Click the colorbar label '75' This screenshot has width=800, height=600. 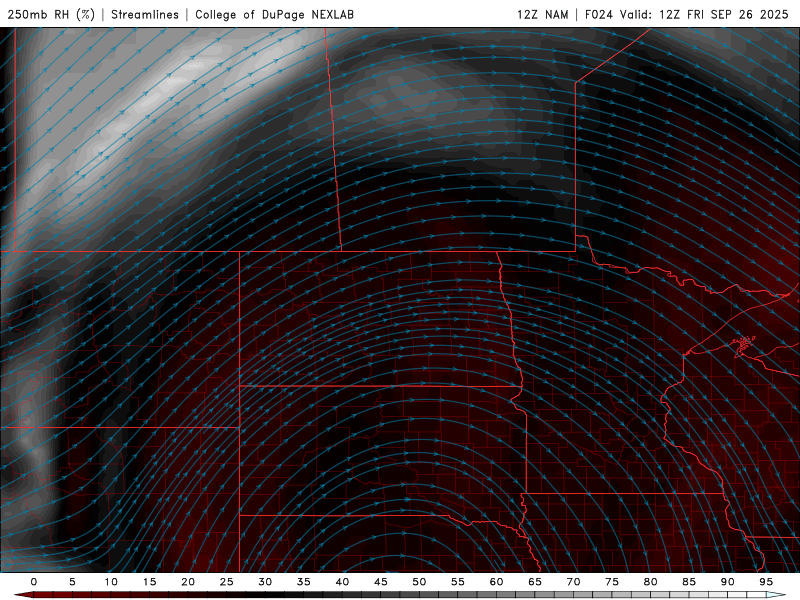pyautogui.click(x=612, y=582)
